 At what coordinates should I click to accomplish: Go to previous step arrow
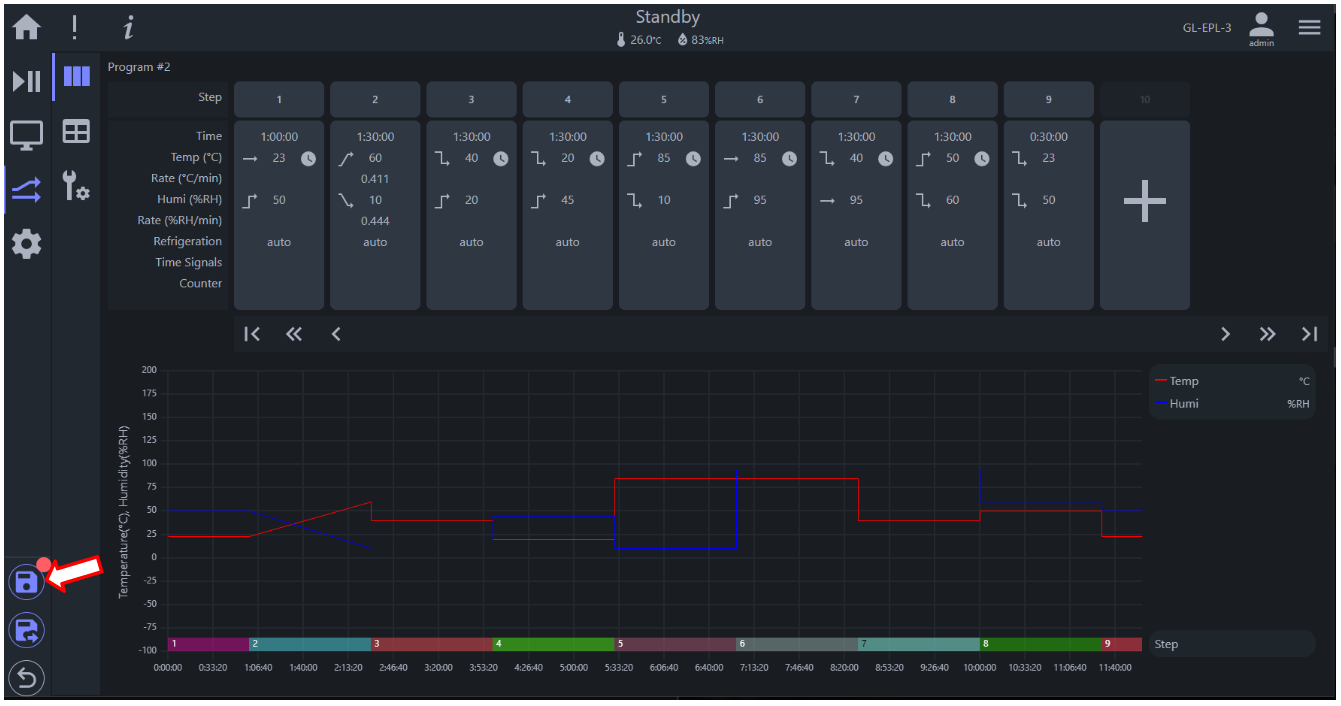tap(336, 334)
